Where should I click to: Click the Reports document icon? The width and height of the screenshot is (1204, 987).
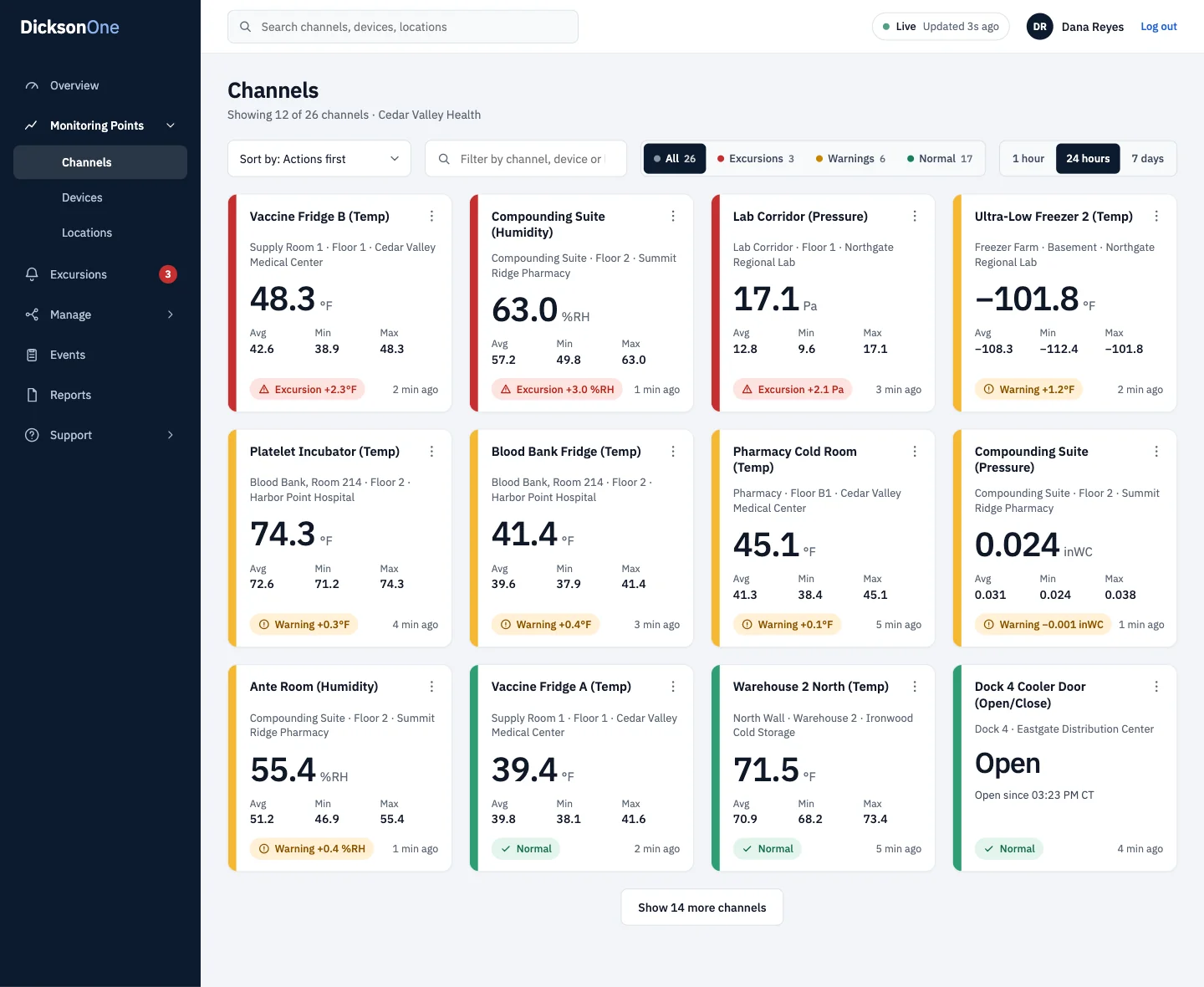[32, 395]
